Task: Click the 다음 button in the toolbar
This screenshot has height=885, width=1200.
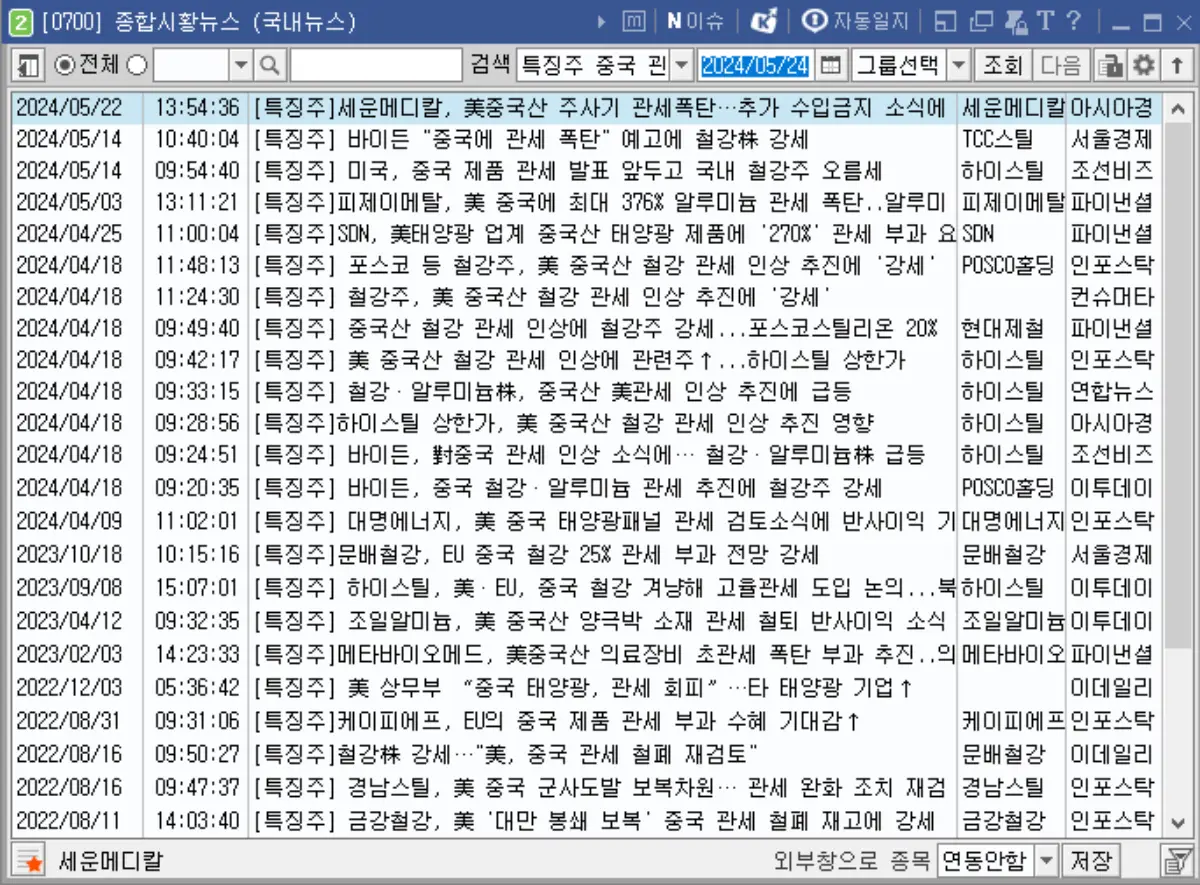Action: click(1061, 66)
